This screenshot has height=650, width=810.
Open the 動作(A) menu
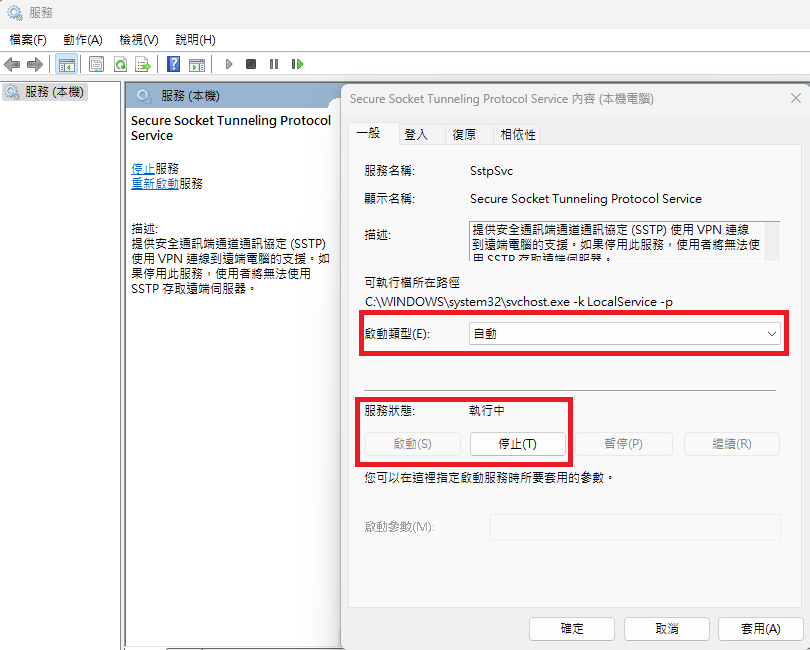[83, 40]
